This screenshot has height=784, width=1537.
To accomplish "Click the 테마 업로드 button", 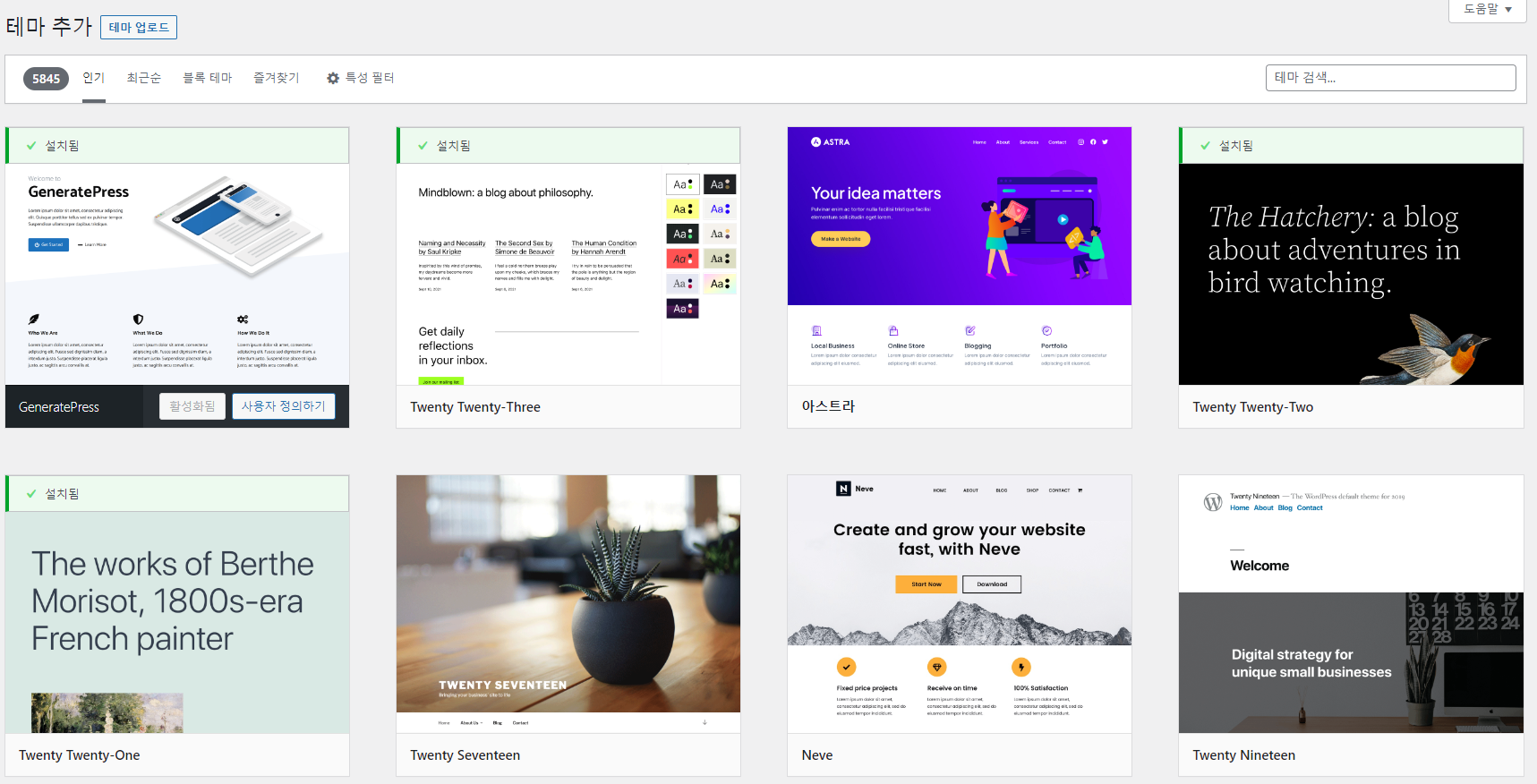I will (139, 28).
